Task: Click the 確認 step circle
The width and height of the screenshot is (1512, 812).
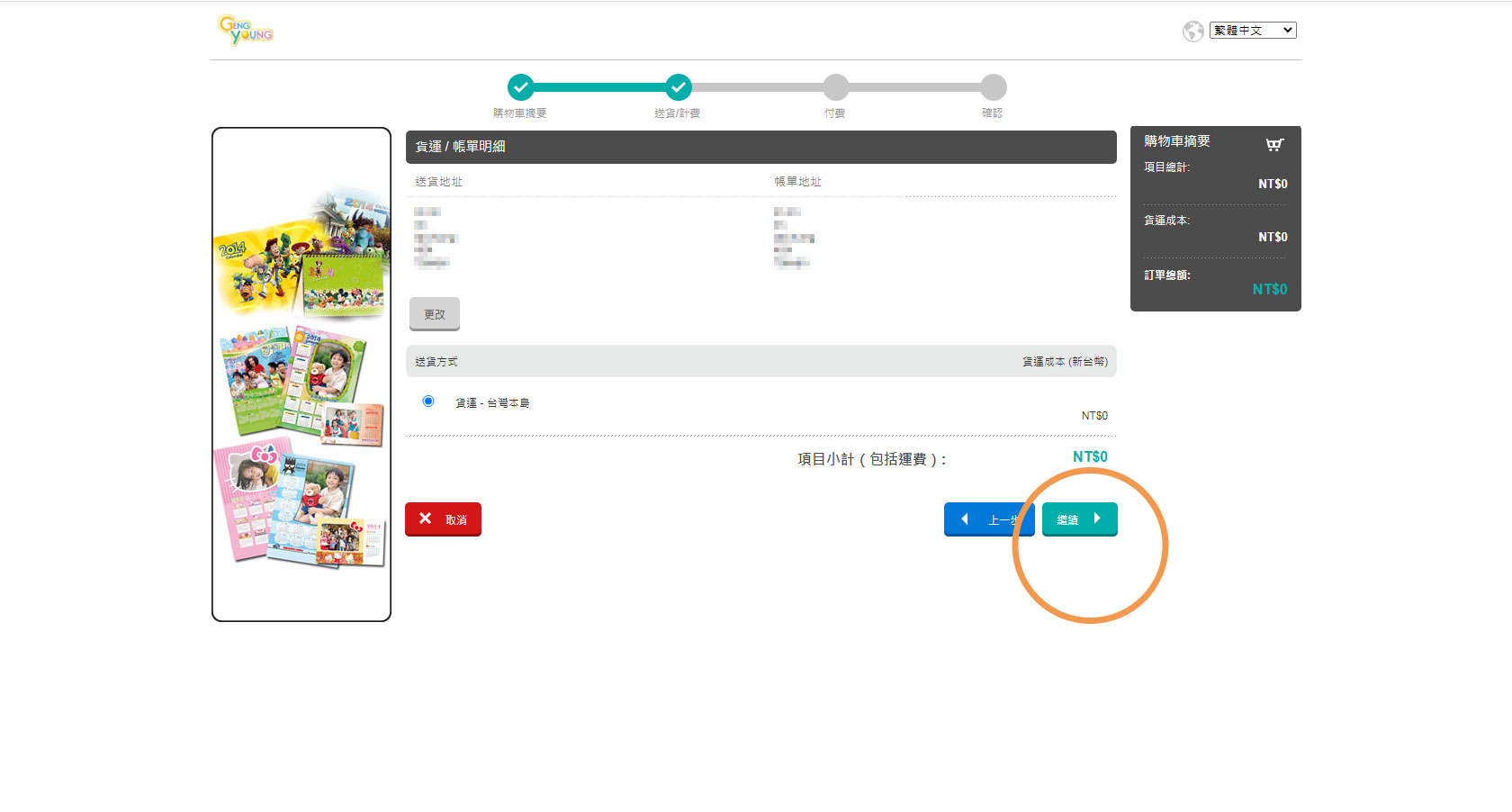Action: click(x=994, y=87)
